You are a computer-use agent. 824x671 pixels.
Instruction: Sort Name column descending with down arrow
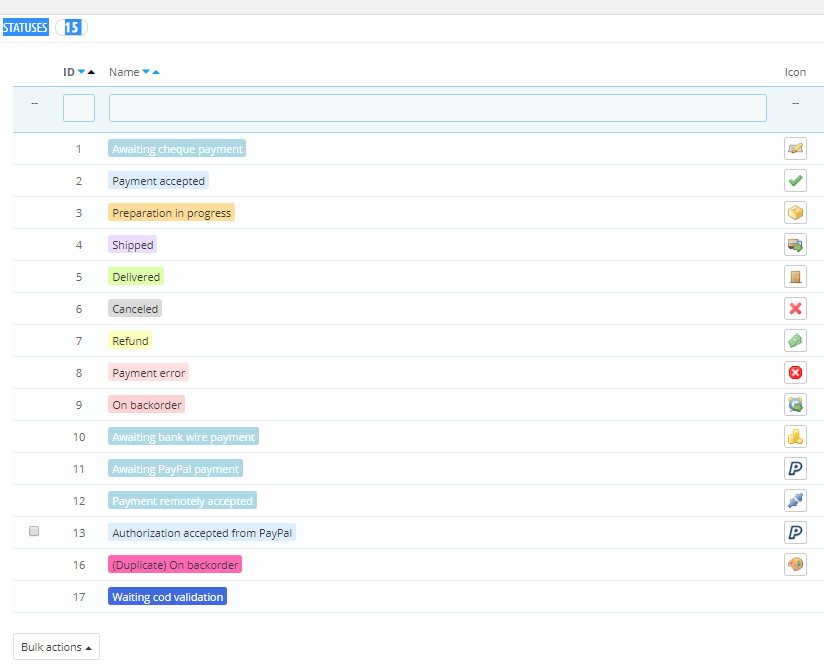(x=146, y=71)
